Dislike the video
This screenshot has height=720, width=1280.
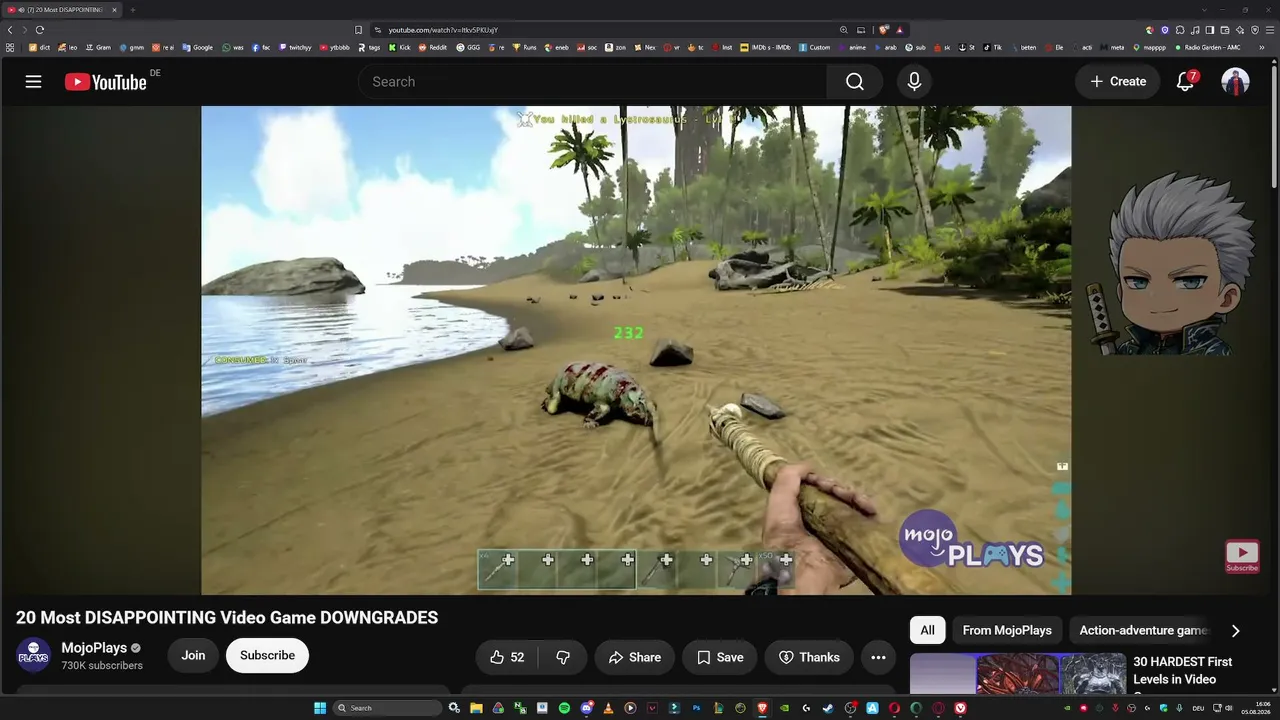click(x=563, y=657)
